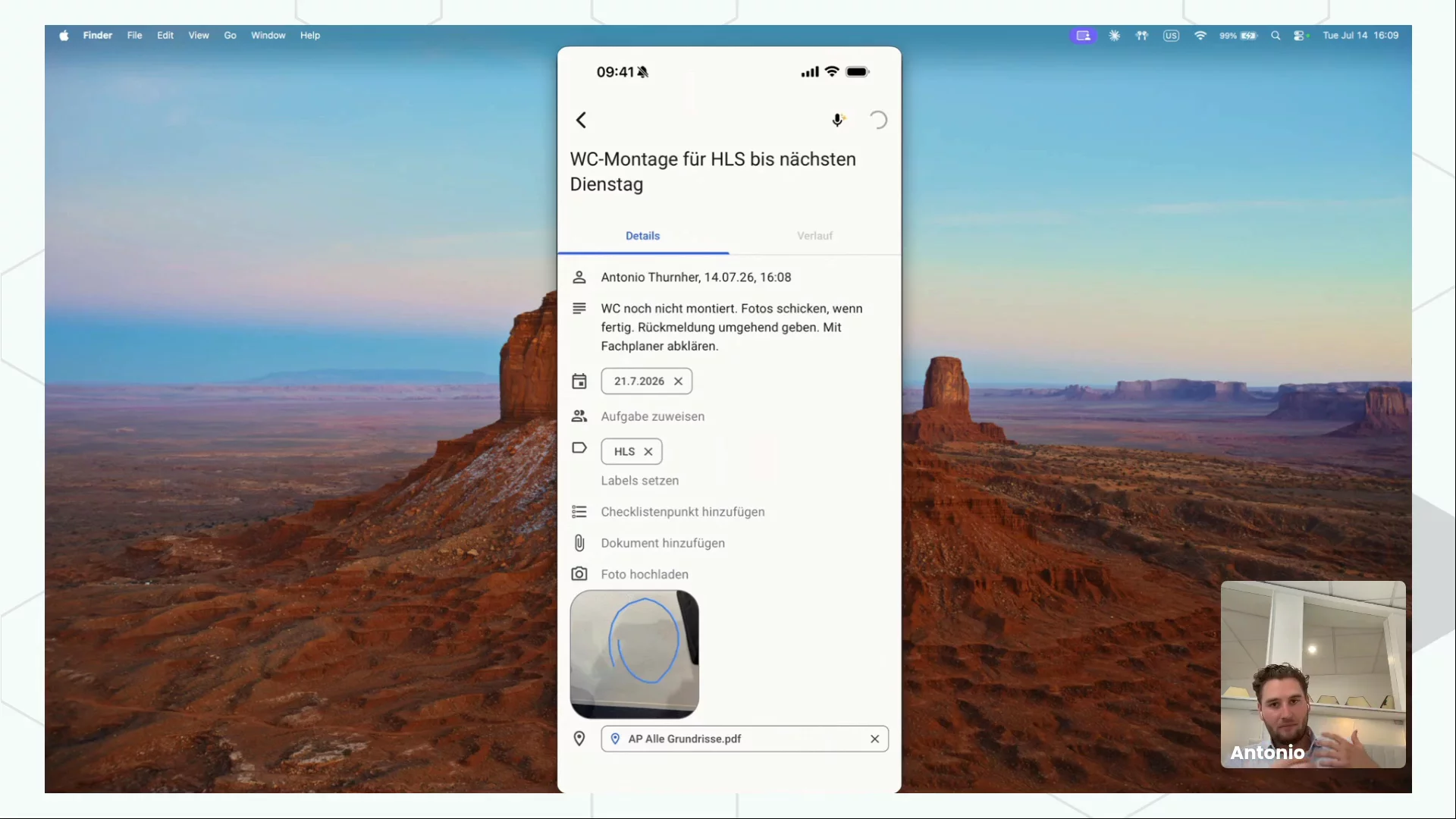Open the Finder menu
Screen dimensions: 1456x819
pyautogui.click(x=98, y=36)
